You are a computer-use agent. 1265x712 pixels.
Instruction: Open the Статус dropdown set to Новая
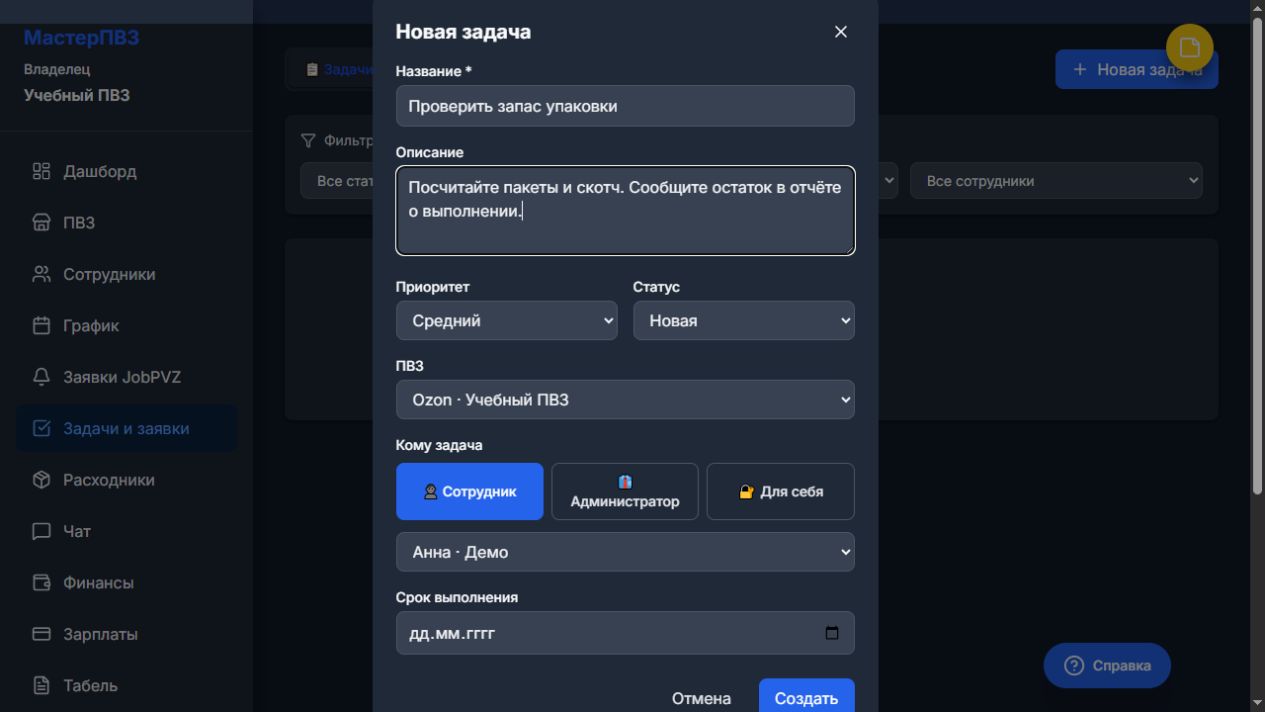[x=744, y=321]
